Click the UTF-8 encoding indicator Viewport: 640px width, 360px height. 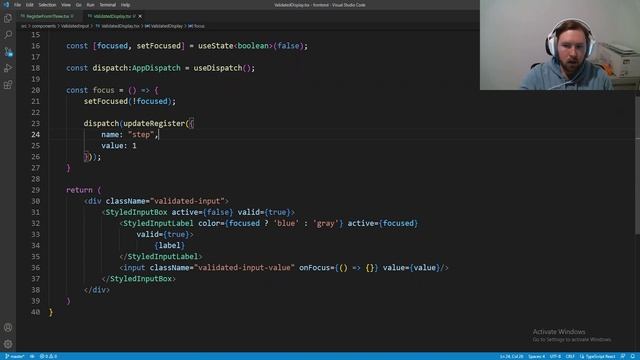click(x=555, y=356)
